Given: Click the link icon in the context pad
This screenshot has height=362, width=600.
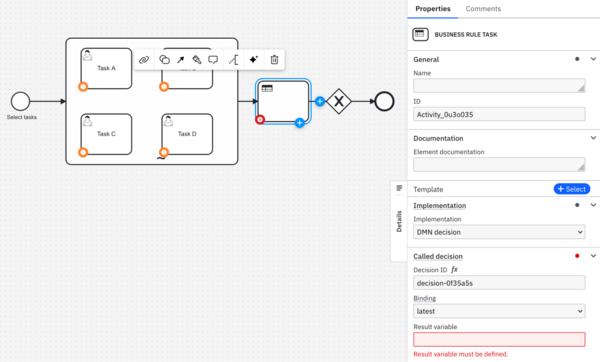Looking at the screenshot, I should click(144, 60).
